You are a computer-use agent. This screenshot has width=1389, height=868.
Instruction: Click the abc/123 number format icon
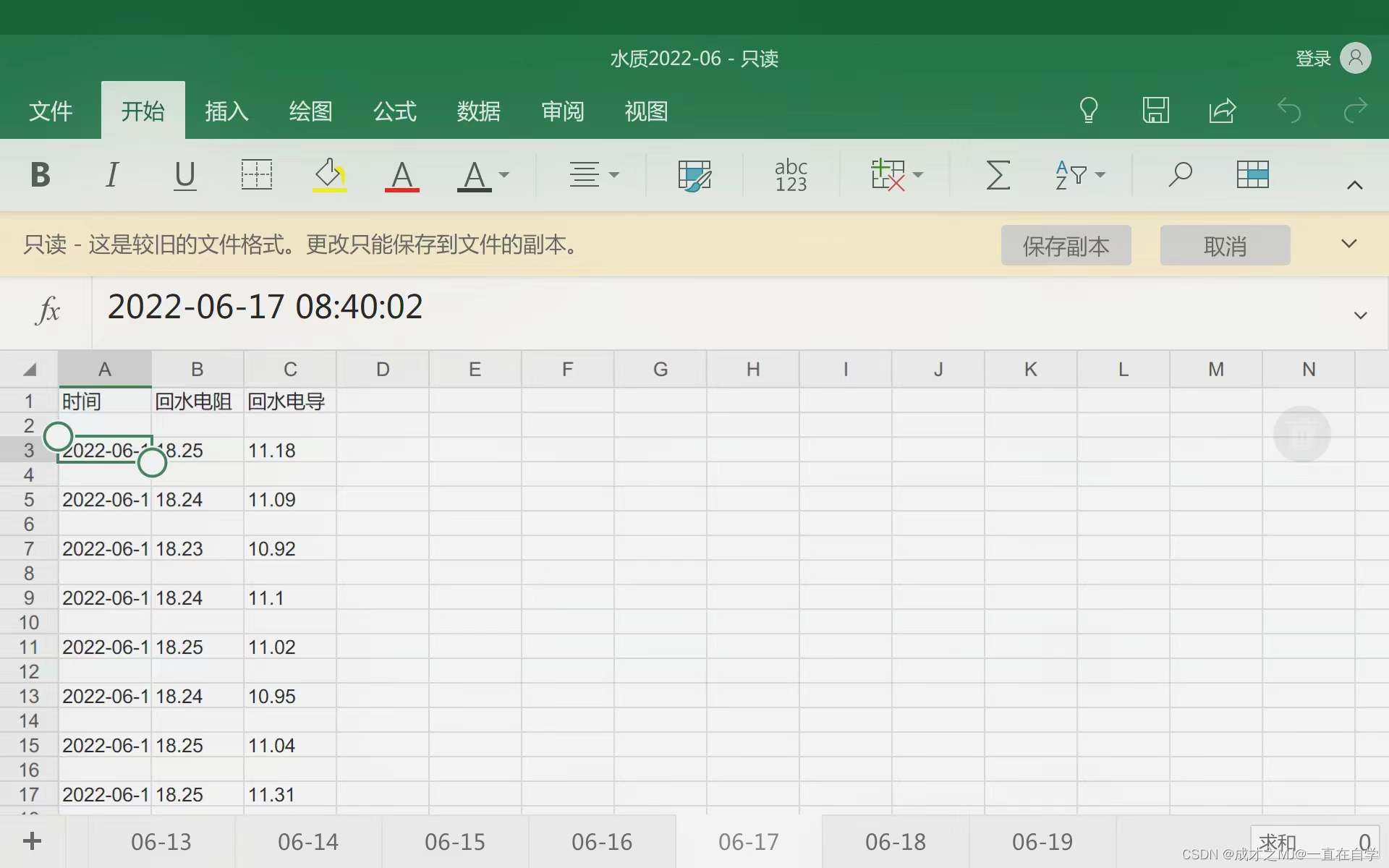coord(791,175)
